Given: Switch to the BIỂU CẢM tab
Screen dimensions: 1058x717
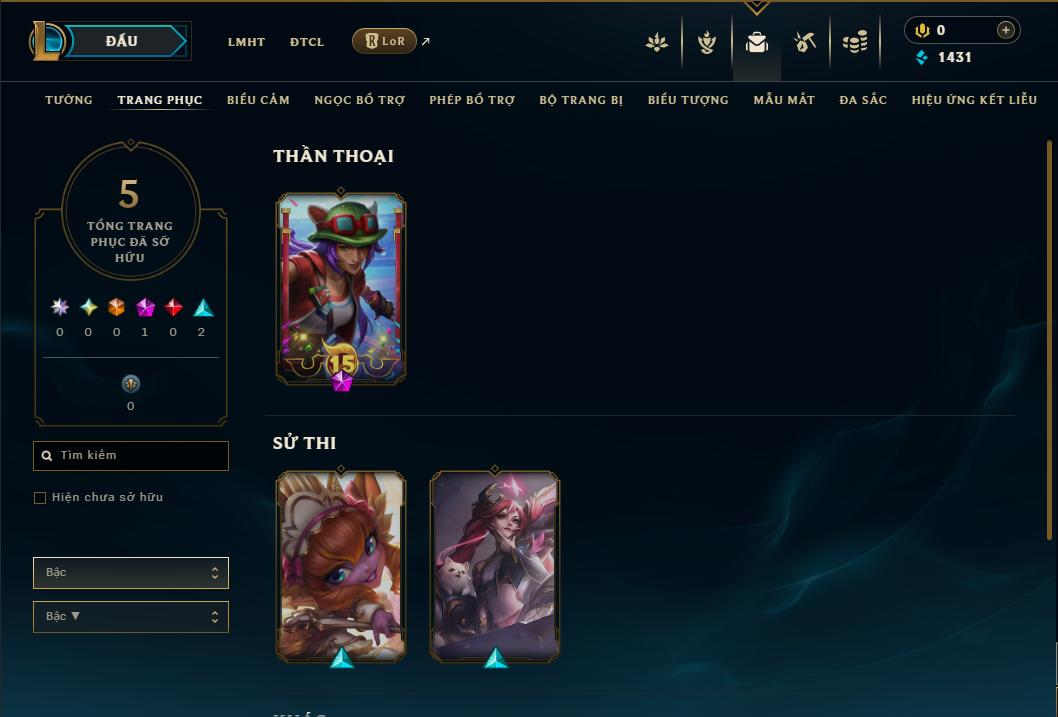Looking at the screenshot, I should click(x=258, y=100).
